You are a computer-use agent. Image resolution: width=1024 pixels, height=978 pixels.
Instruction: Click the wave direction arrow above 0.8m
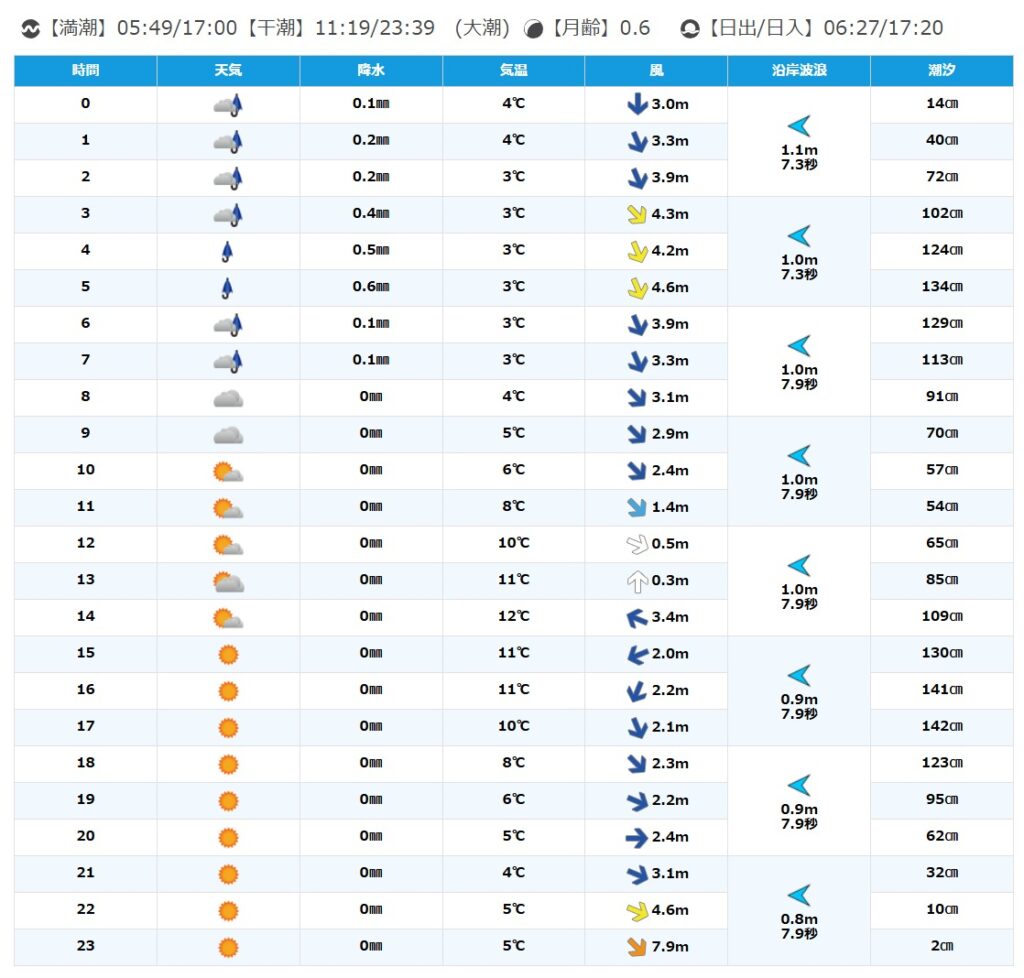(798, 895)
